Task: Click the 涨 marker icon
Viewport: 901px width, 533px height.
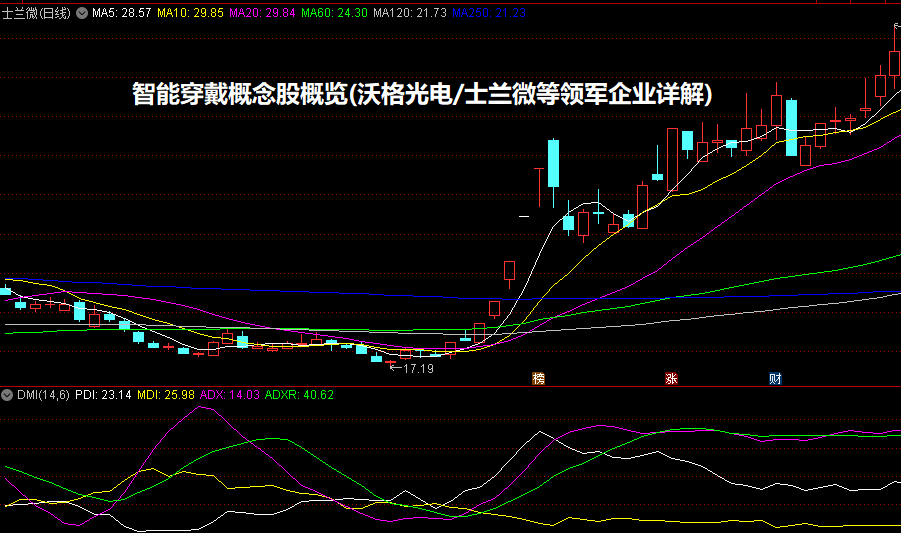Action: [x=671, y=378]
